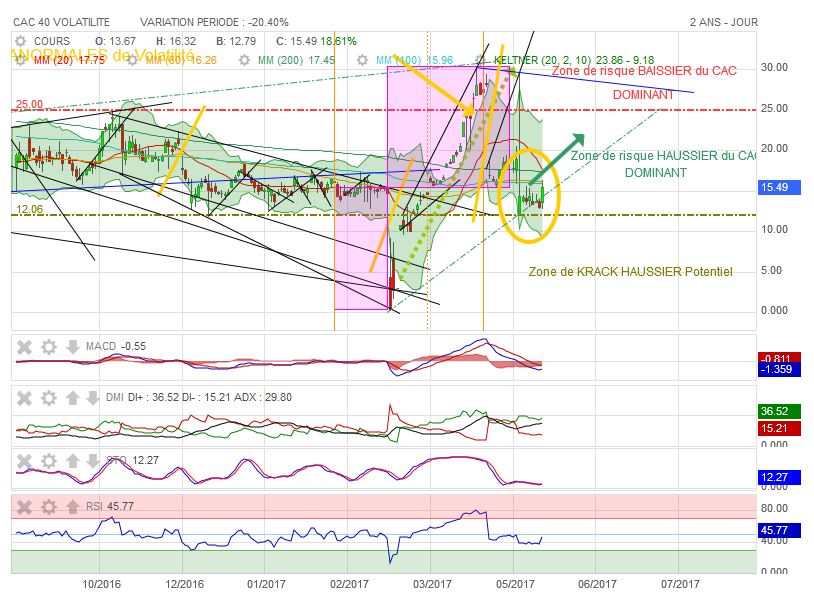The height and width of the screenshot is (601, 814).
Task: Remove the MACD indicator panel
Action: click(24, 347)
